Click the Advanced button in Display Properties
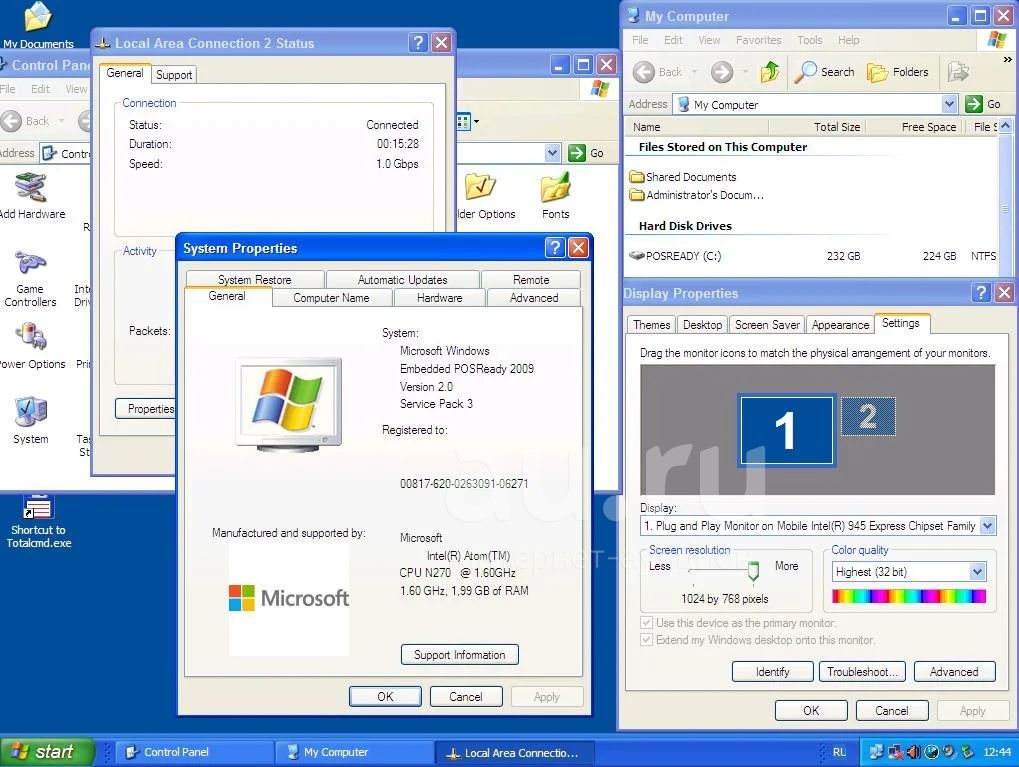The width and height of the screenshot is (1019, 767). point(954,671)
